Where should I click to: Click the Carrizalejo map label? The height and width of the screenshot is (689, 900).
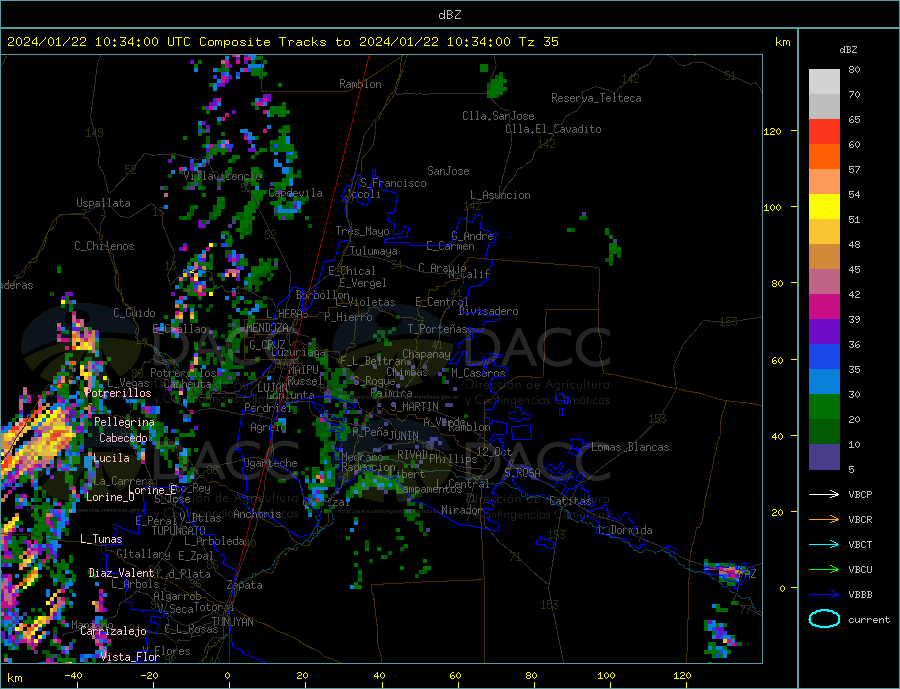coord(113,632)
